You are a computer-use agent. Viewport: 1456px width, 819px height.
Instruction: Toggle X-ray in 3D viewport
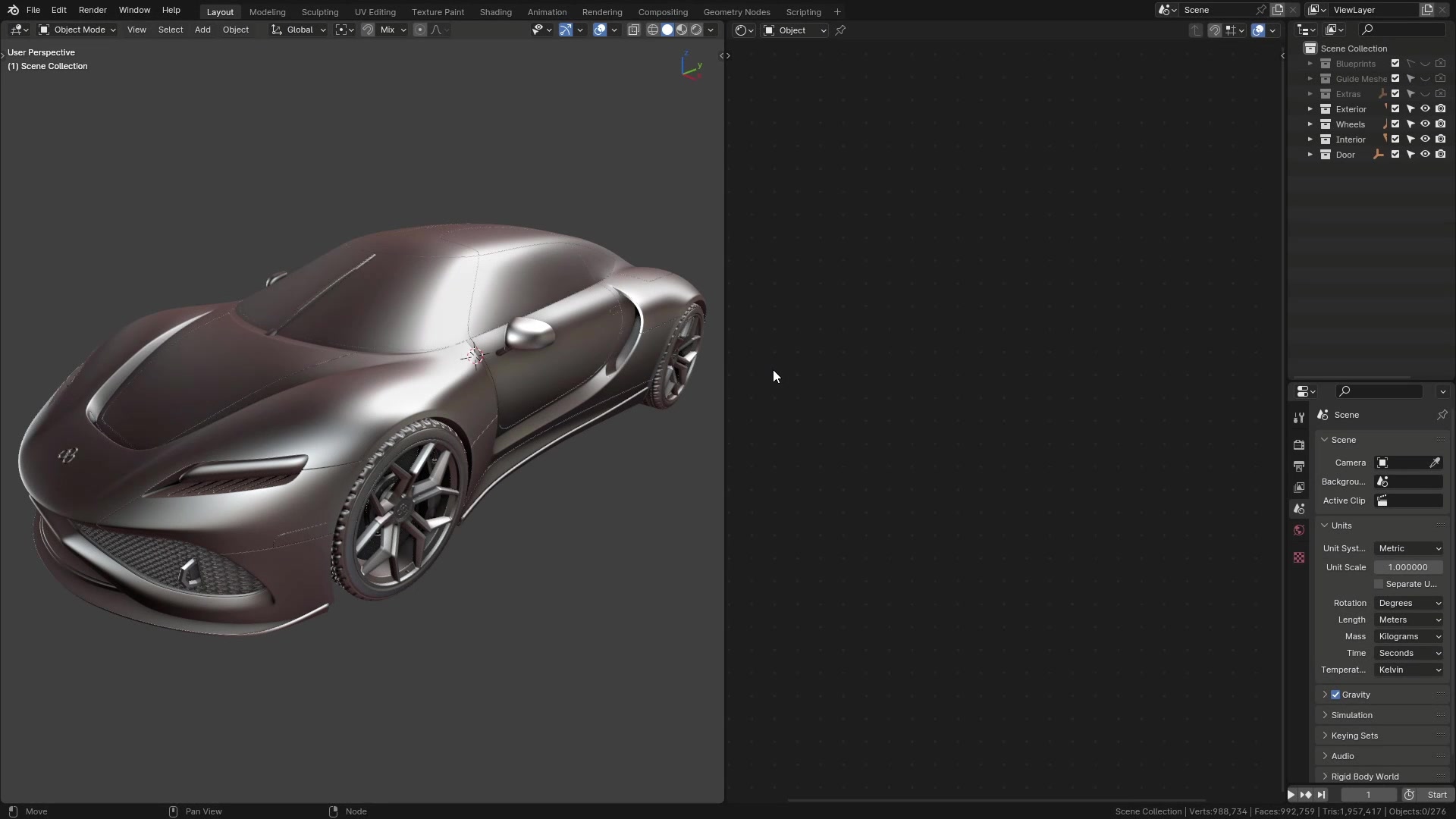coord(634,30)
